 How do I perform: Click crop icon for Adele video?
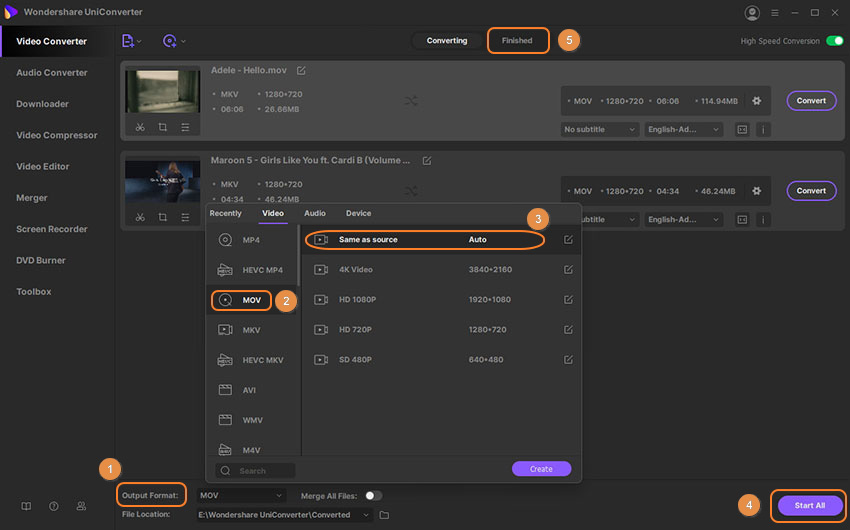(x=163, y=127)
